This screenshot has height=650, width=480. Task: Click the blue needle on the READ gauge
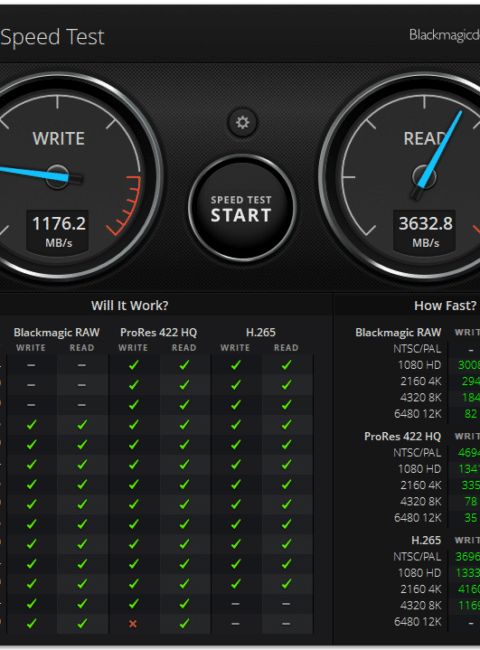[x=440, y=149]
